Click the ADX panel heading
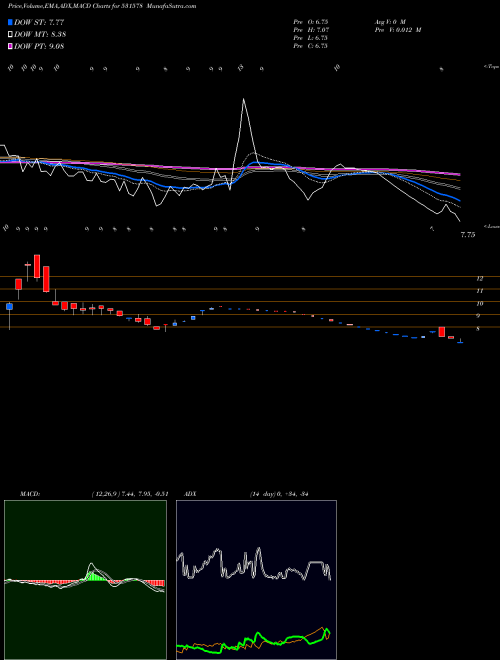The height and width of the screenshot is (660, 500). [x=190, y=494]
